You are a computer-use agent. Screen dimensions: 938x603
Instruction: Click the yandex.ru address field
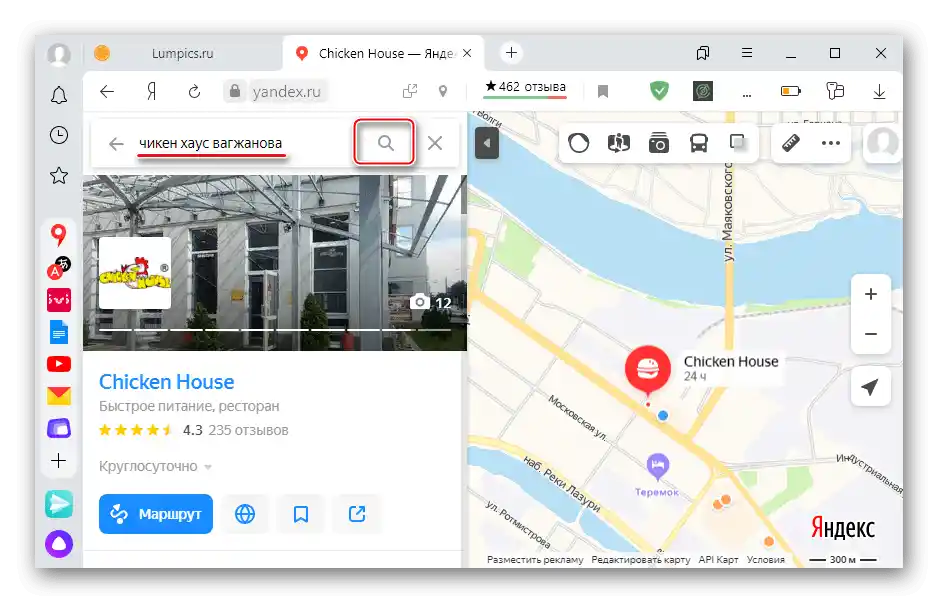pos(287,92)
